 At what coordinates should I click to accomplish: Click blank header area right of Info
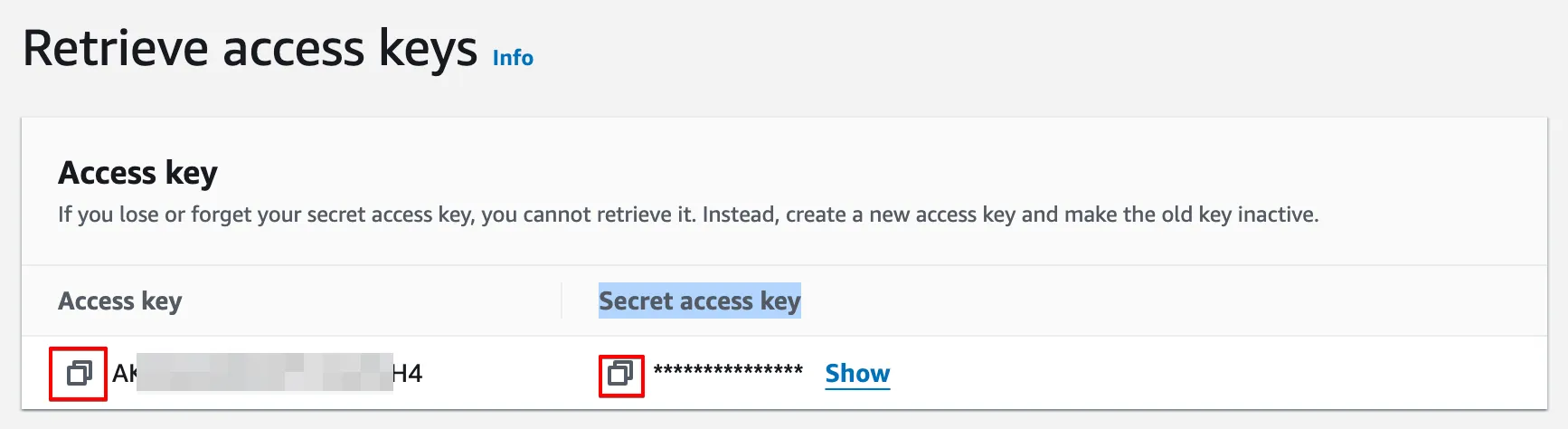click(995, 54)
